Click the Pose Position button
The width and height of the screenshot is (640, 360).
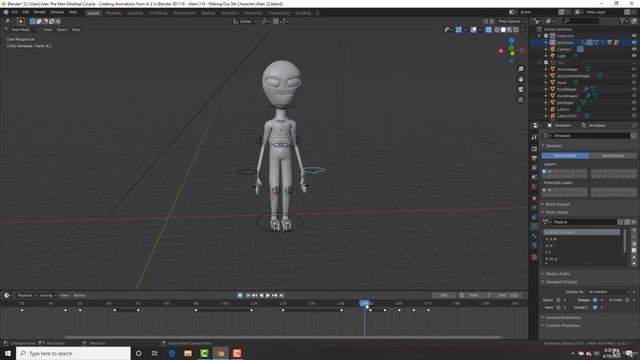tap(565, 156)
